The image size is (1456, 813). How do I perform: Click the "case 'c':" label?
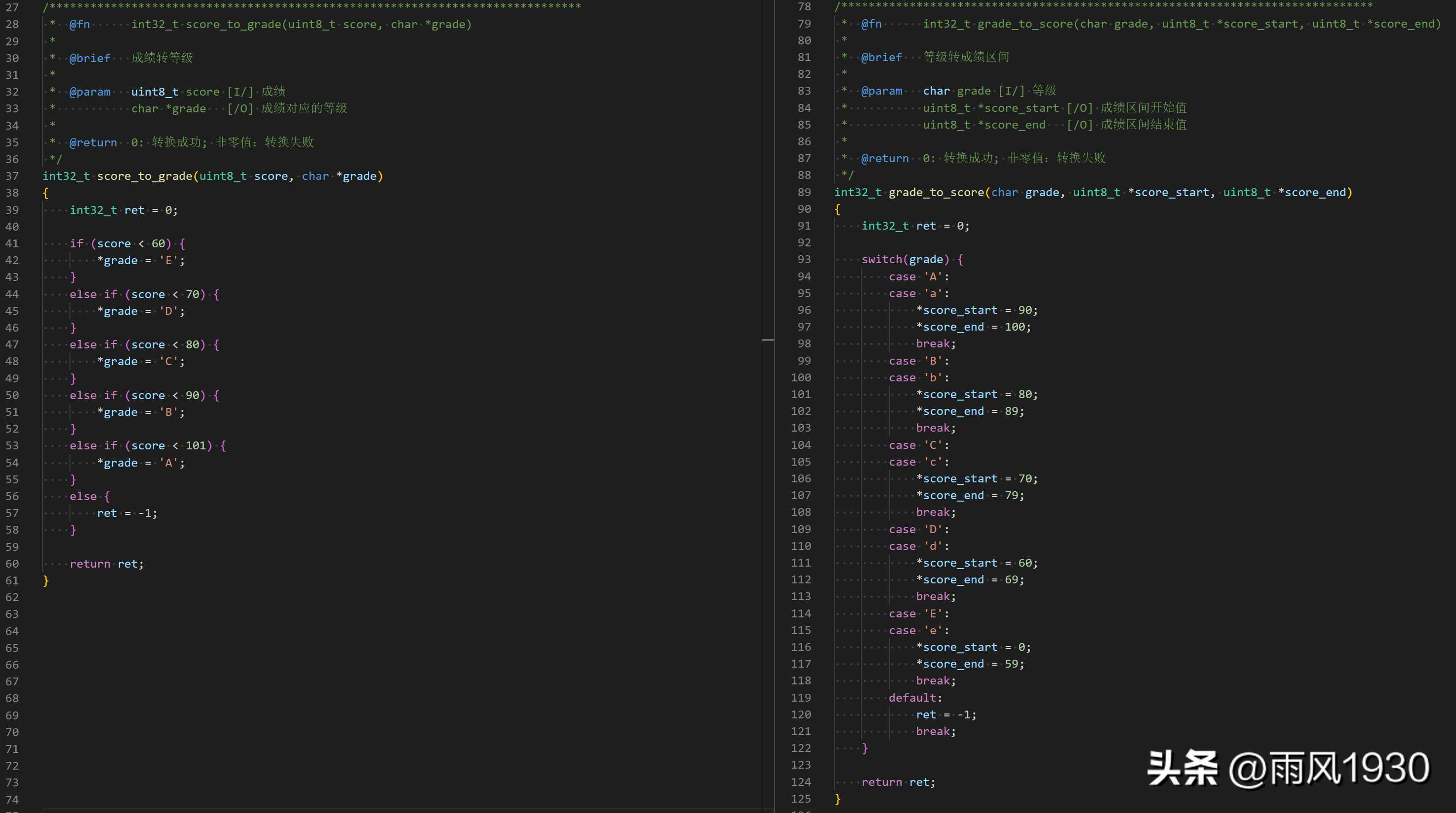pos(919,462)
